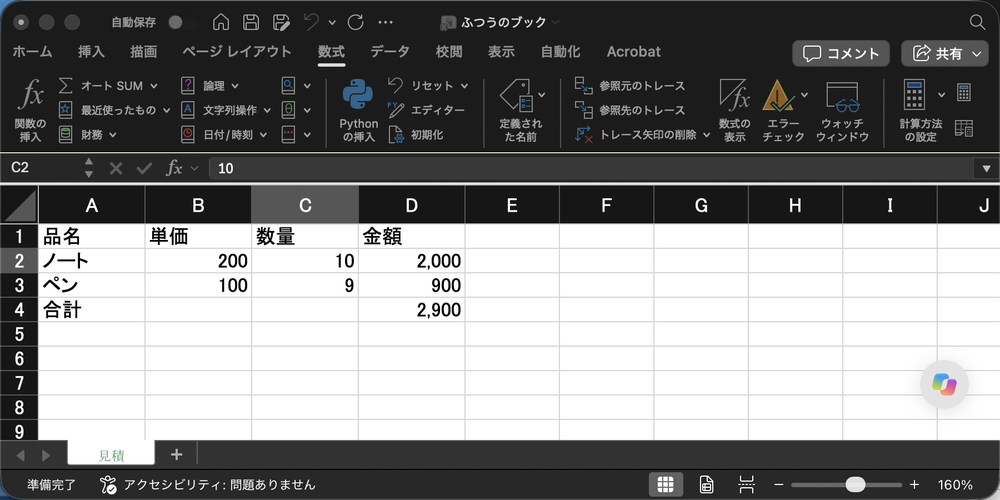Viewport: 1000px width, 500px height.
Task: Expand the Error Checking dropdown arrow
Action: point(804,95)
